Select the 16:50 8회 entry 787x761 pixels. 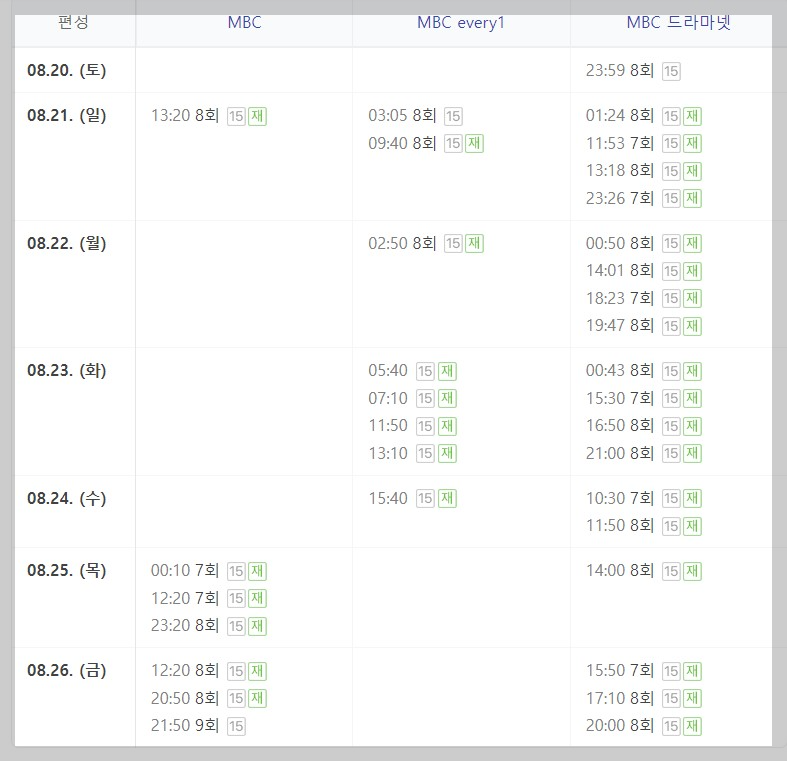(620, 426)
